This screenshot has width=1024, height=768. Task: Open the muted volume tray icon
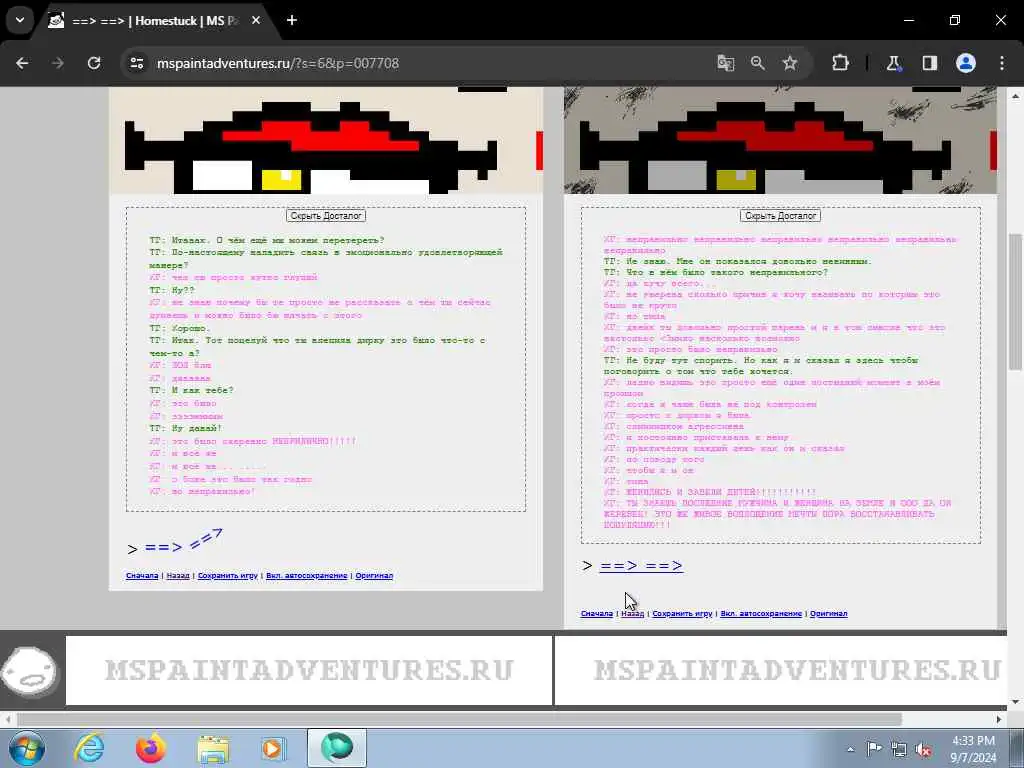tap(924, 749)
